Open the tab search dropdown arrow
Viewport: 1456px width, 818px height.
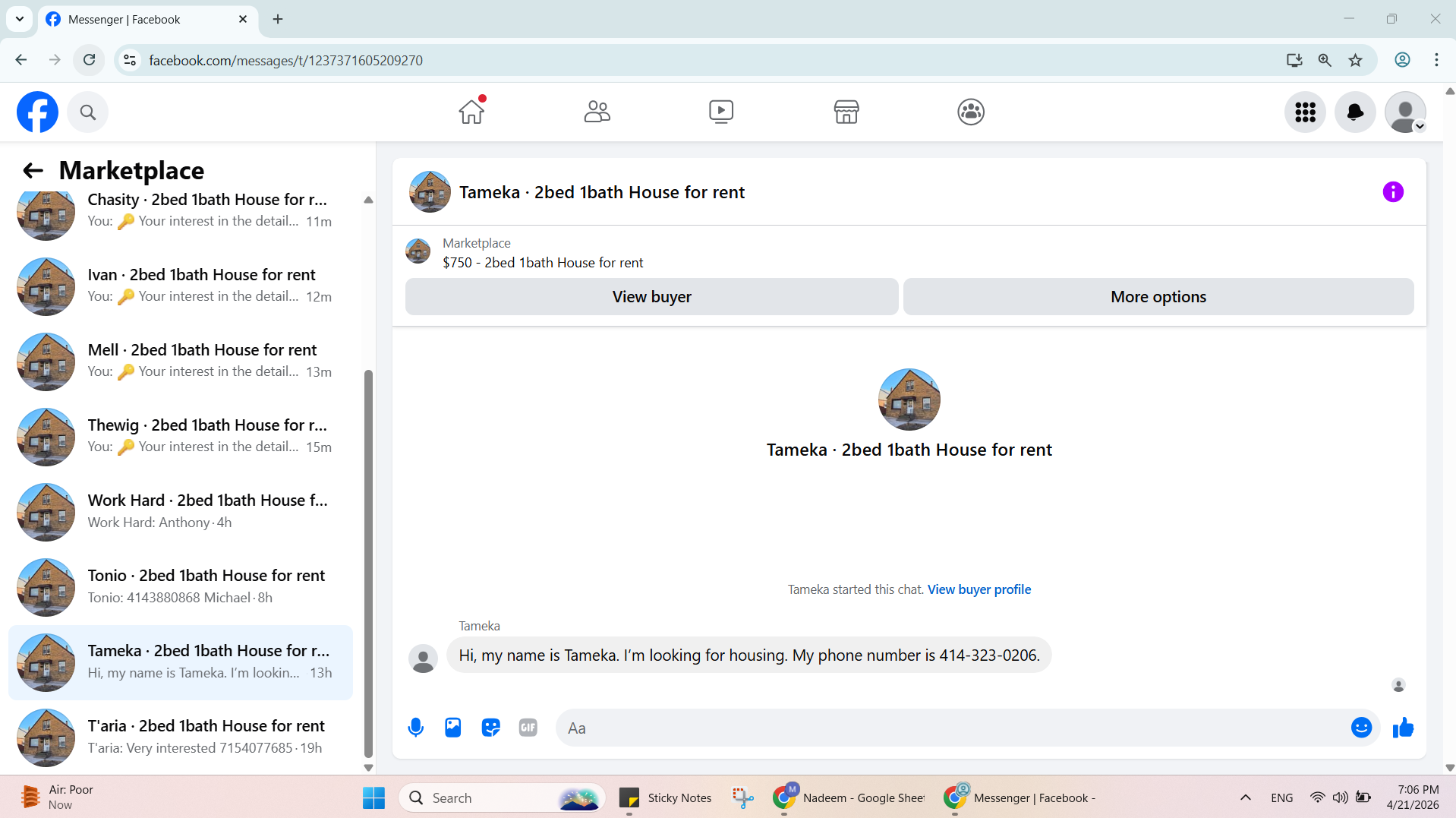pos(20,19)
